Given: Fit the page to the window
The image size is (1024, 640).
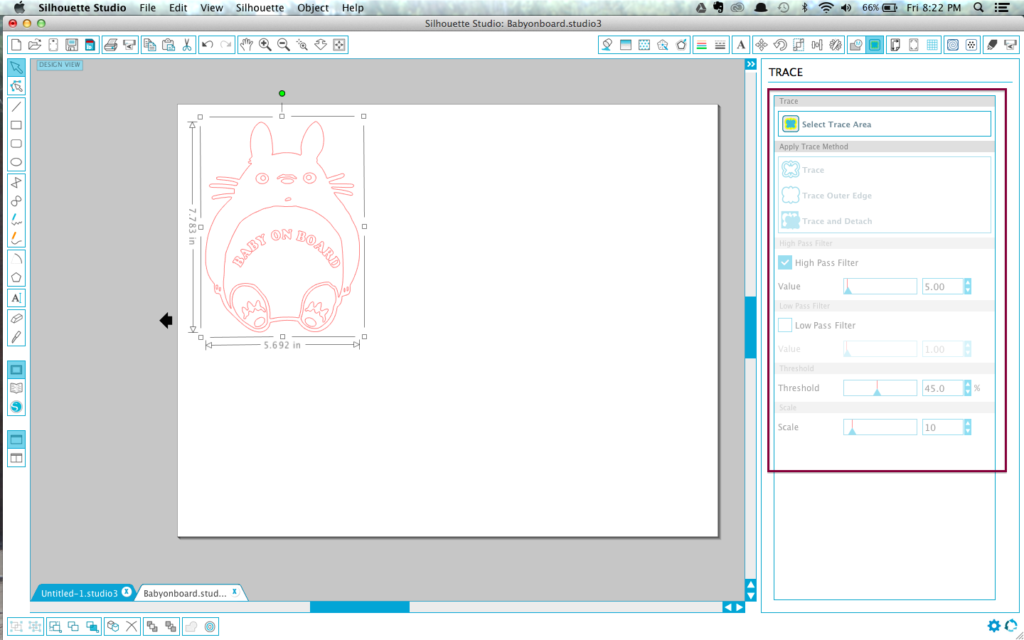Looking at the screenshot, I should pos(339,45).
